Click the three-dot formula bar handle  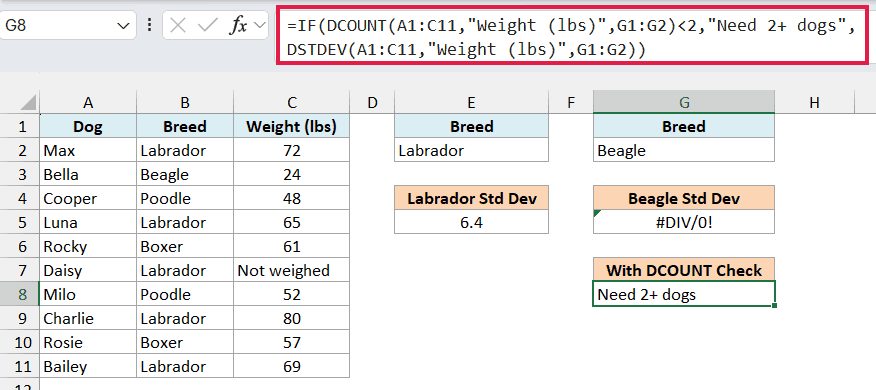(x=149, y=25)
